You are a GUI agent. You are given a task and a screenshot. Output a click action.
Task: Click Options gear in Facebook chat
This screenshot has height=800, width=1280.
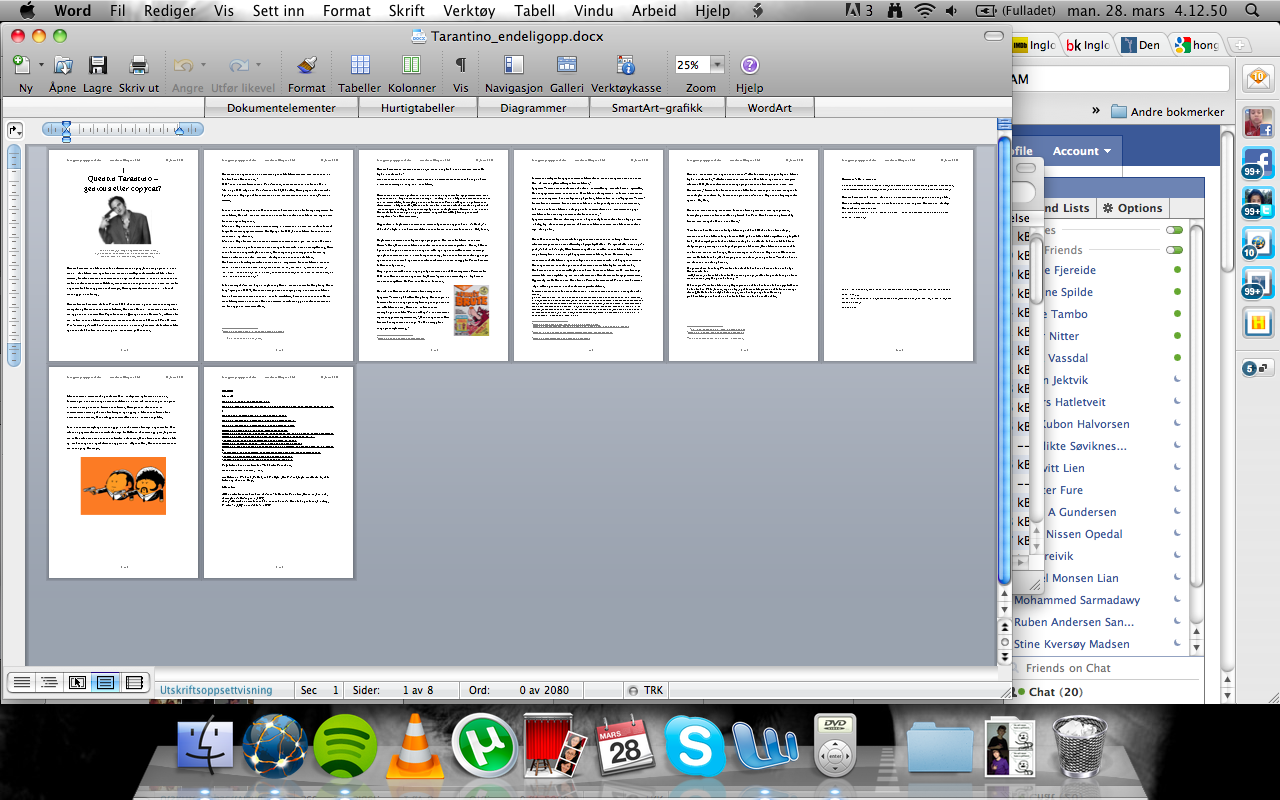coord(1133,208)
